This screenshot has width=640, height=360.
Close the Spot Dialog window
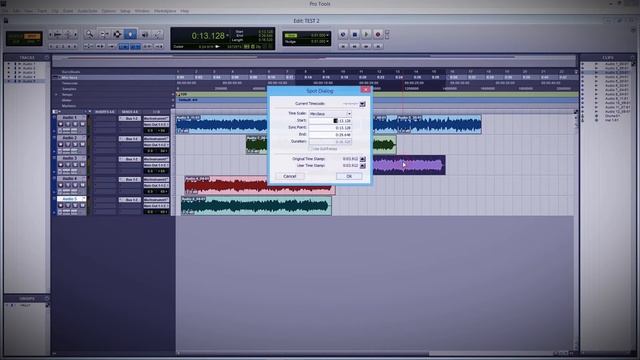coord(366,90)
